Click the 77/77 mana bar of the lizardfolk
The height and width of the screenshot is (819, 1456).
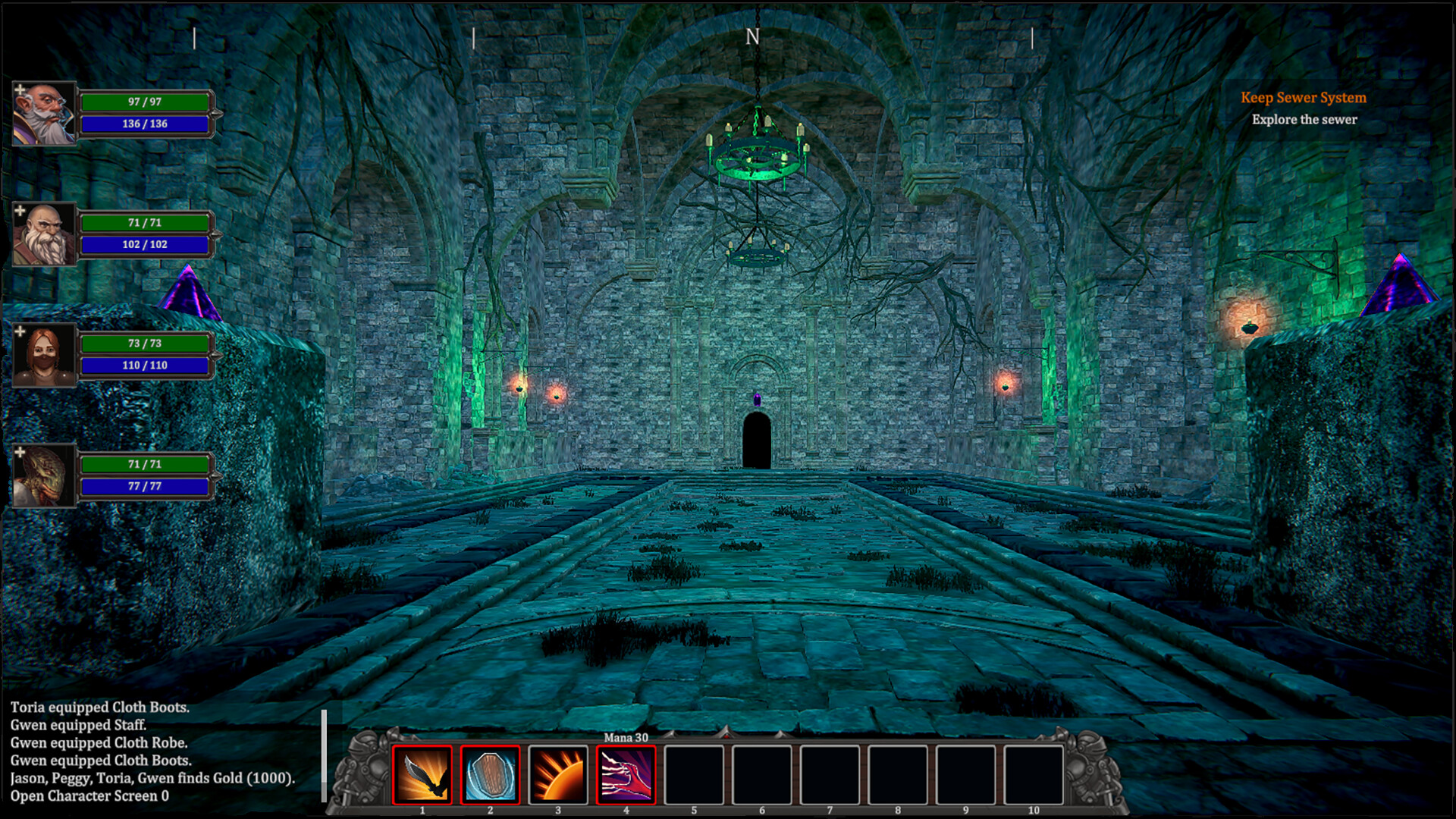pyautogui.click(x=146, y=488)
